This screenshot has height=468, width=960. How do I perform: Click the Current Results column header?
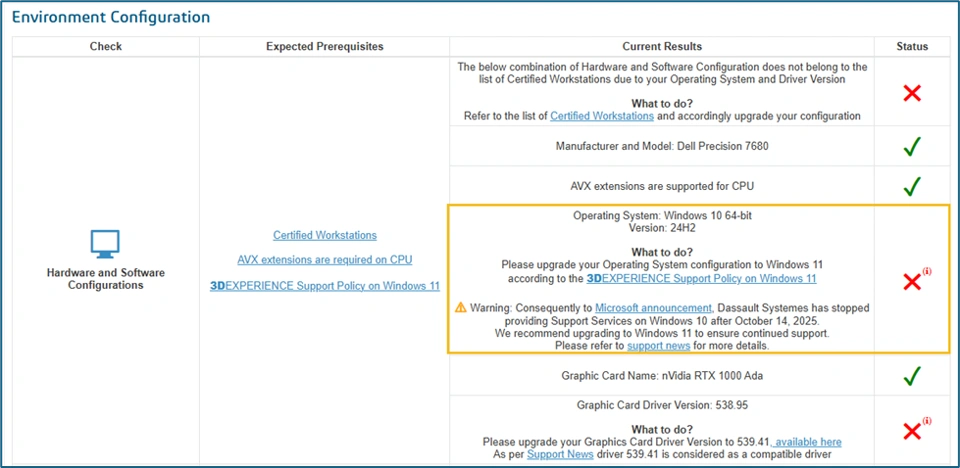click(662, 47)
